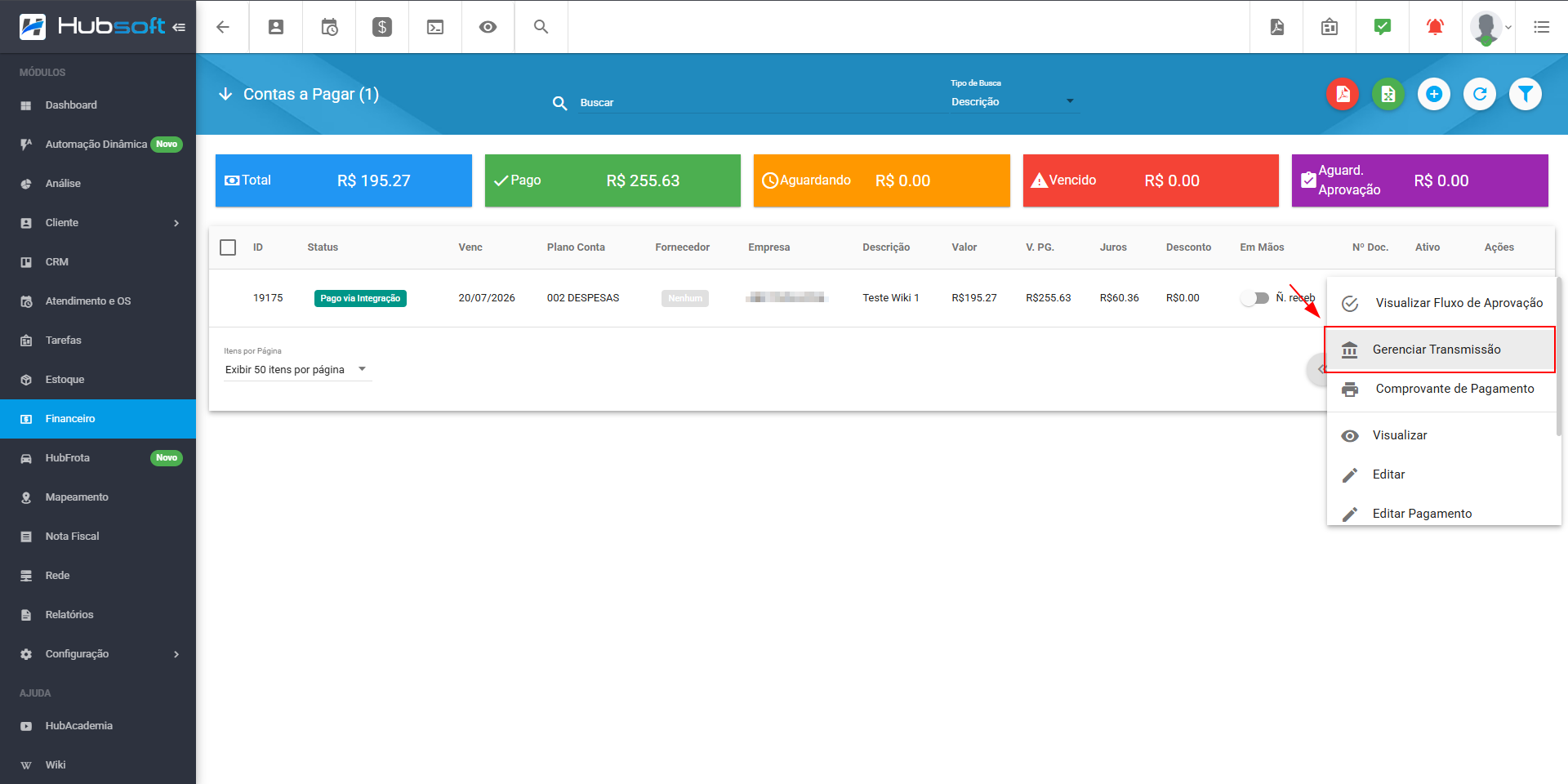Open the calendar agenda icon in top bar

(x=1330, y=27)
